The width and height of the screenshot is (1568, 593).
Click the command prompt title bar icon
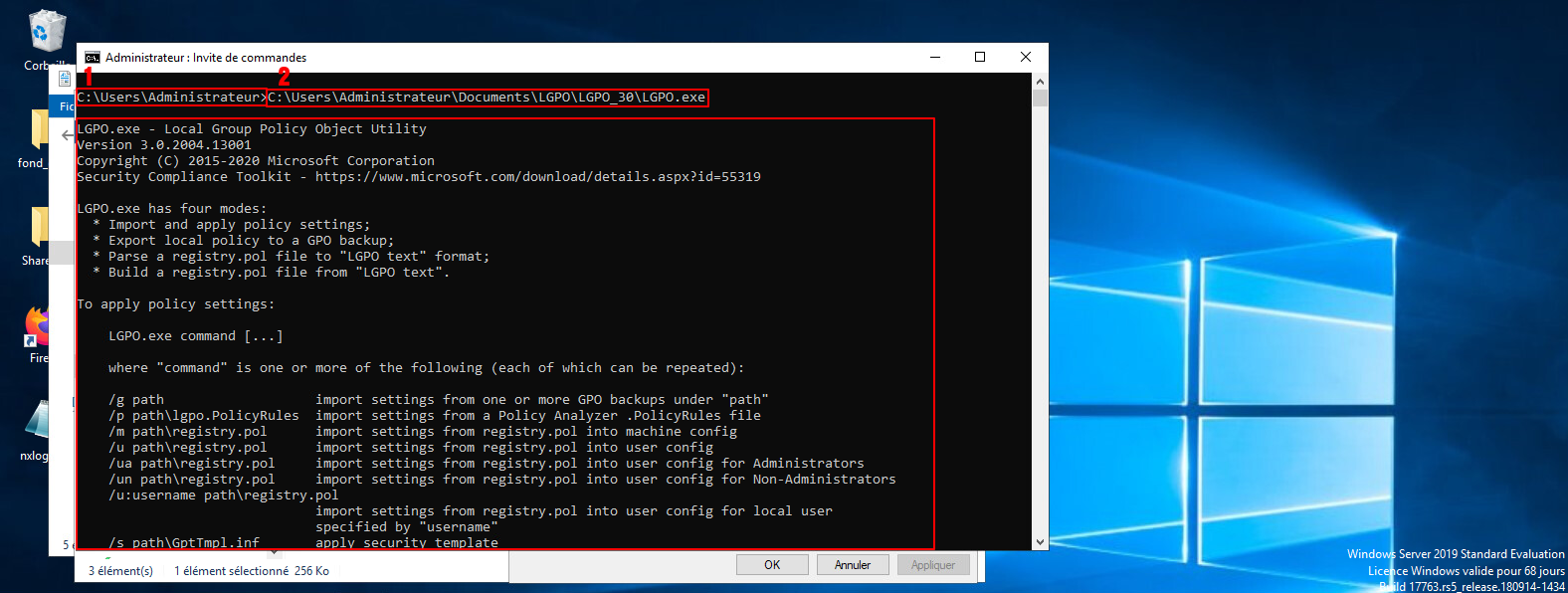coord(93,58)
